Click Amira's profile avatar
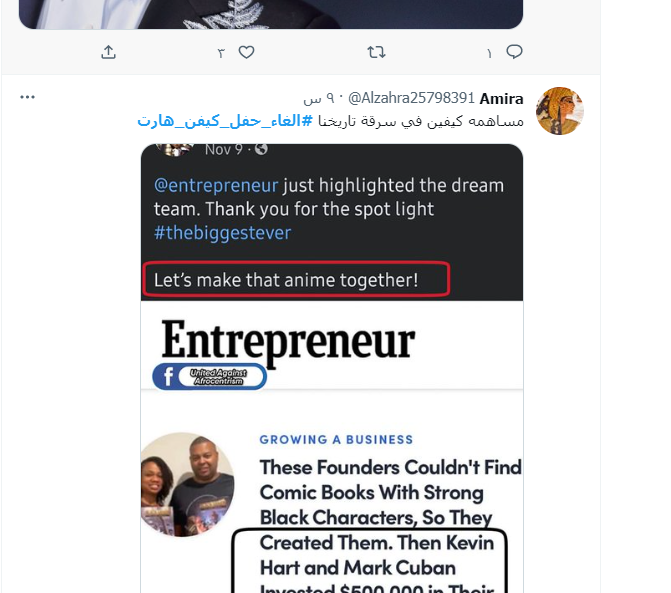 click(x=560, y=110)
